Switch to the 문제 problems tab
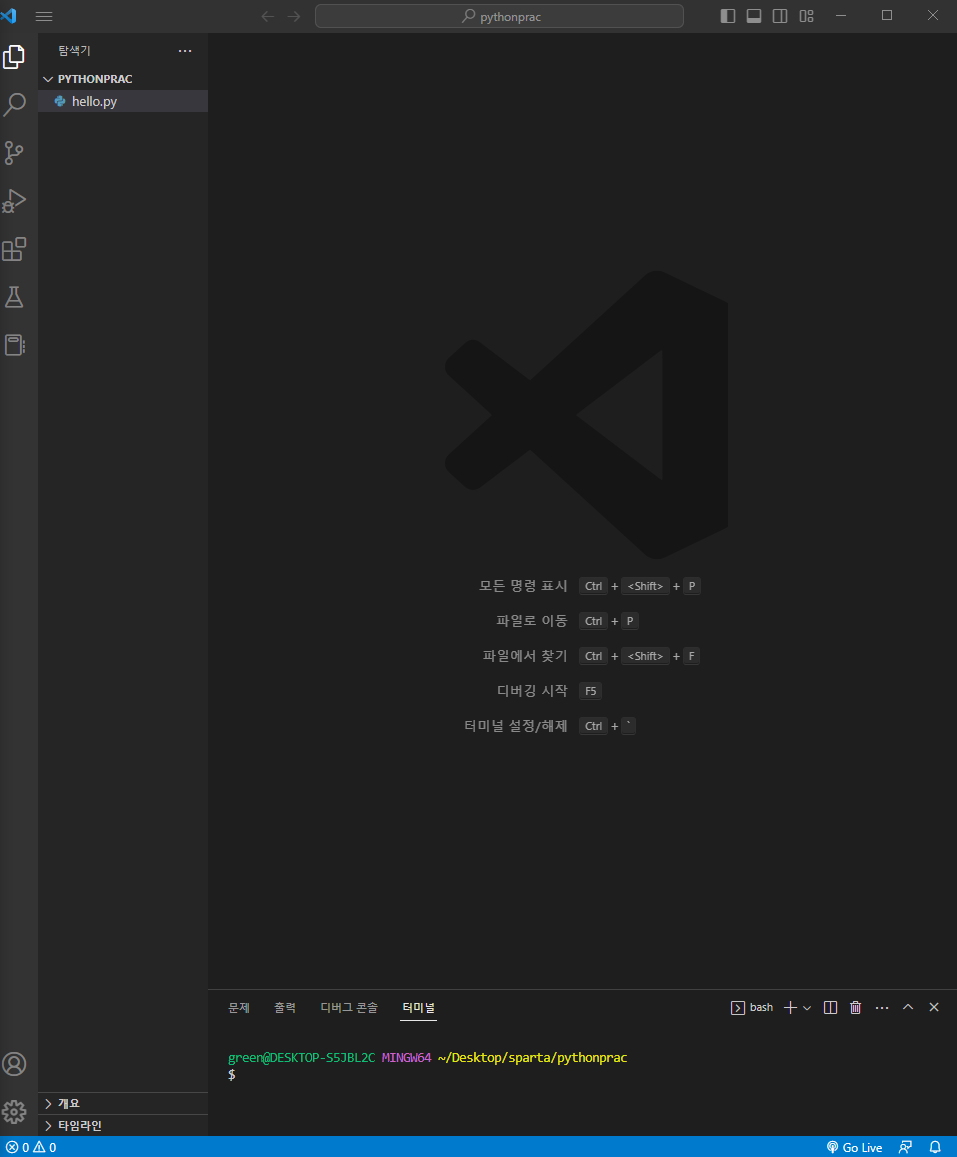 click(239, 1007)
